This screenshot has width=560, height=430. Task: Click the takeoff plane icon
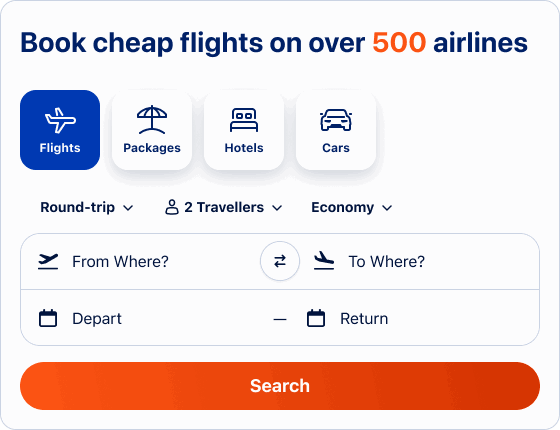point(48,261)
